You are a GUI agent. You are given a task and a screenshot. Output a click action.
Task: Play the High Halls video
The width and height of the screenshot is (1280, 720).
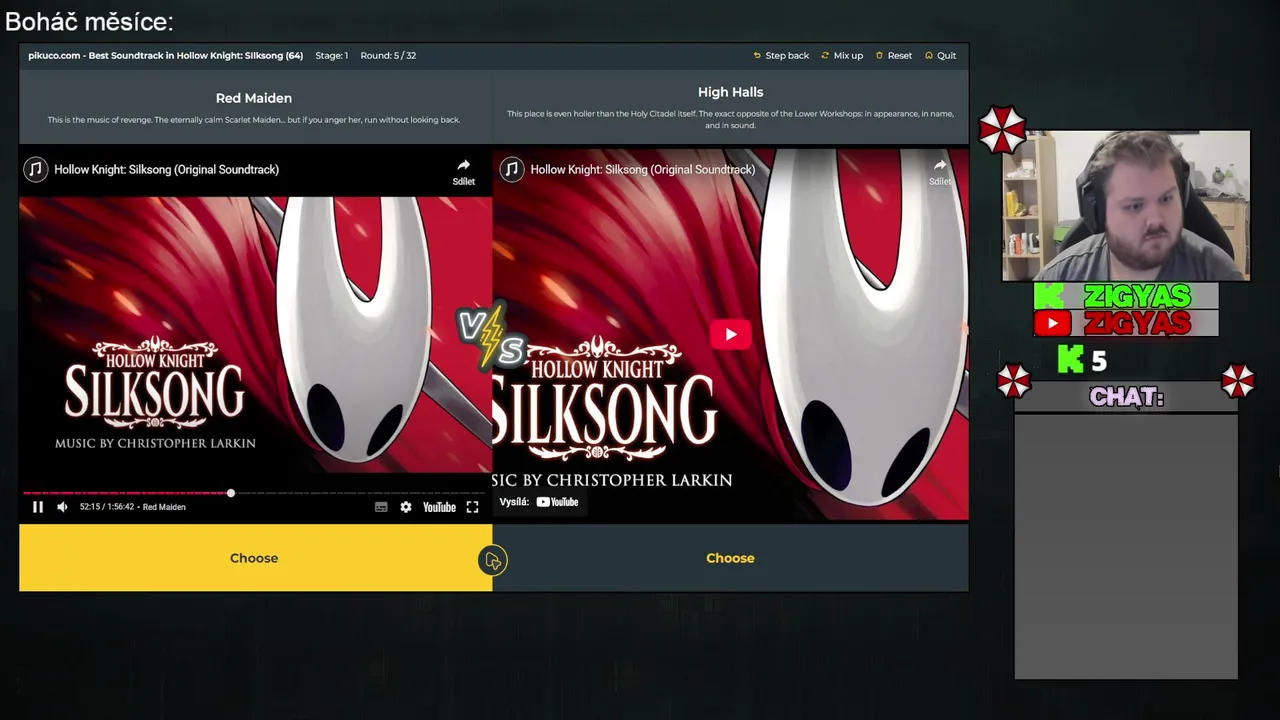pyautogui.click(x=730, y=335)
